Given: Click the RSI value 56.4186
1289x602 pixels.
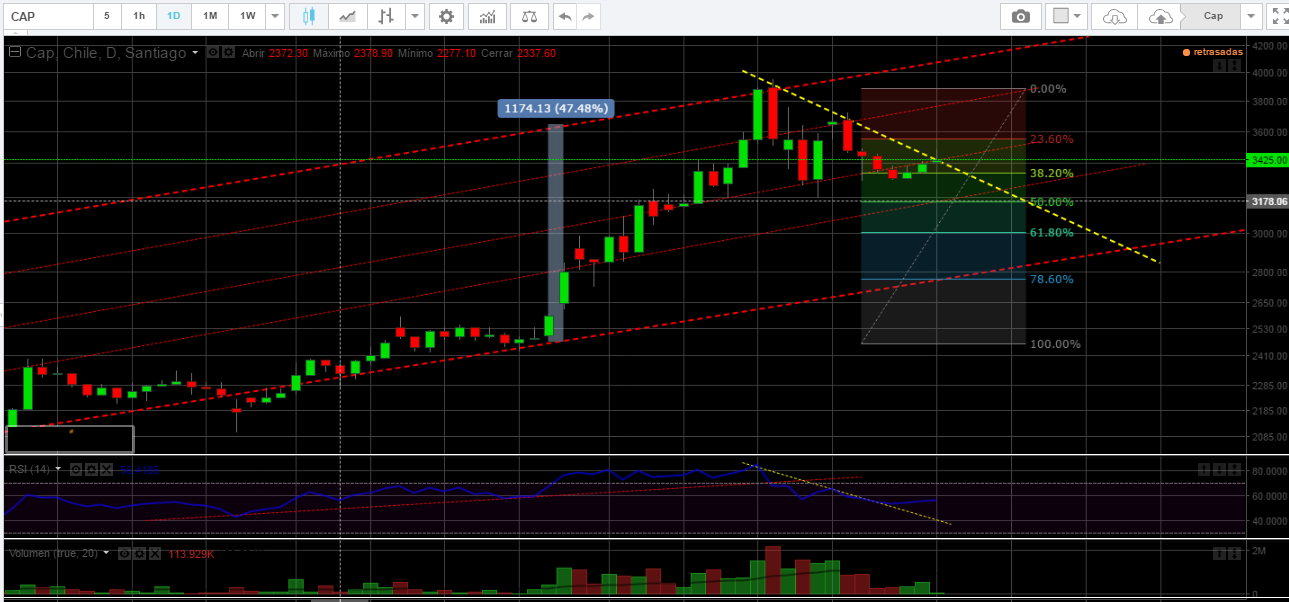Looking at the screenshot, I should (139, 468).
